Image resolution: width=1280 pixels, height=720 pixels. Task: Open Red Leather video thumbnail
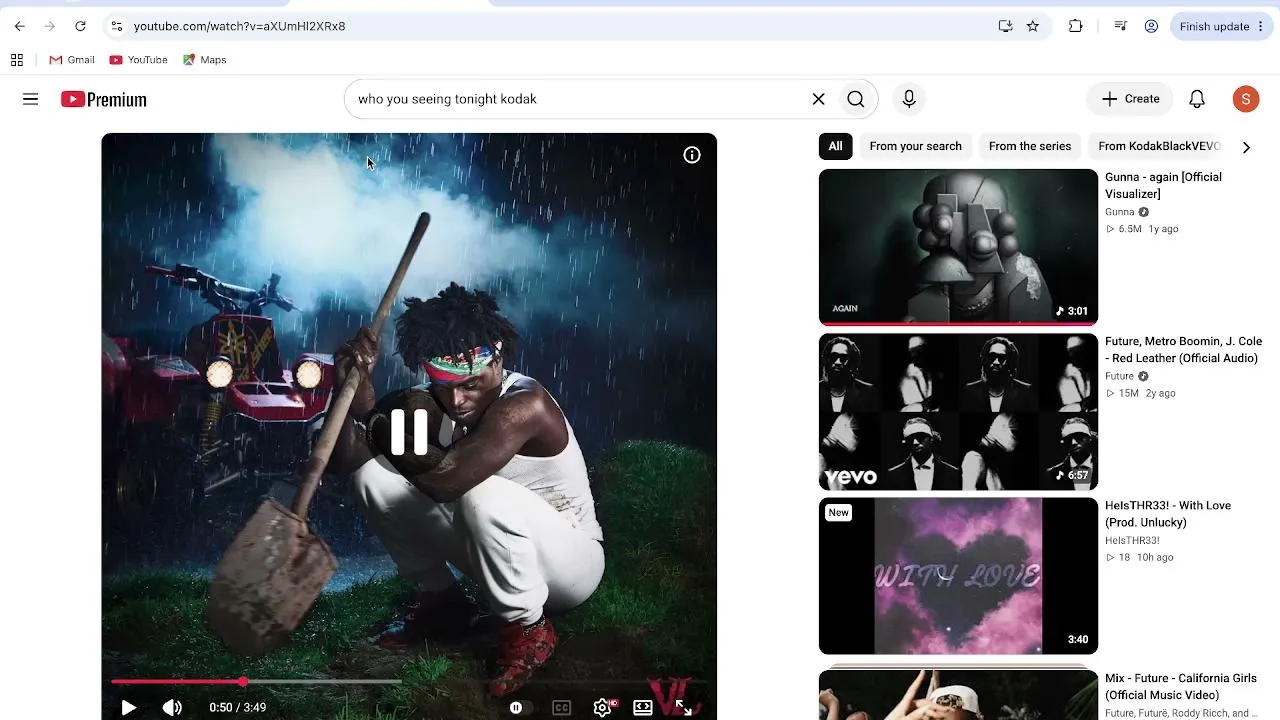tap(958, 412)
